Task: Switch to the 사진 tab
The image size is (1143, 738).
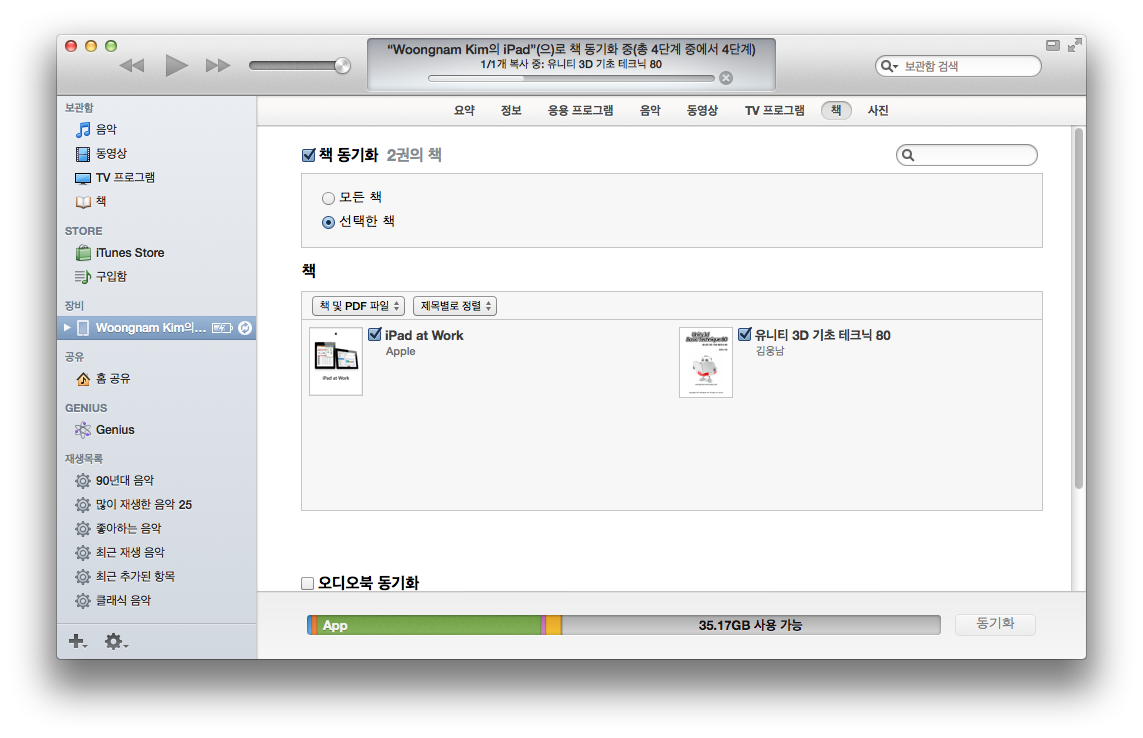Action: click(x=877, y=111)
